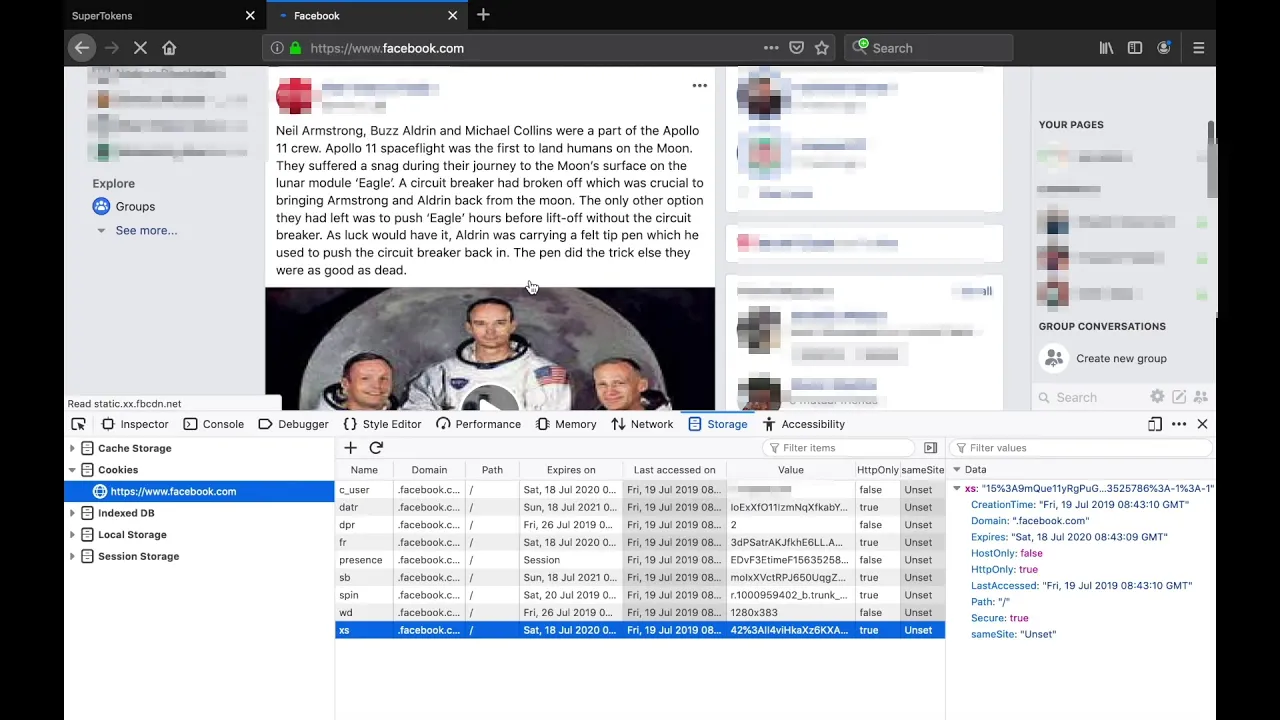1280x720 pixels.
Task: Sort by the HttpOnly column header
Action: pos(877,470)
